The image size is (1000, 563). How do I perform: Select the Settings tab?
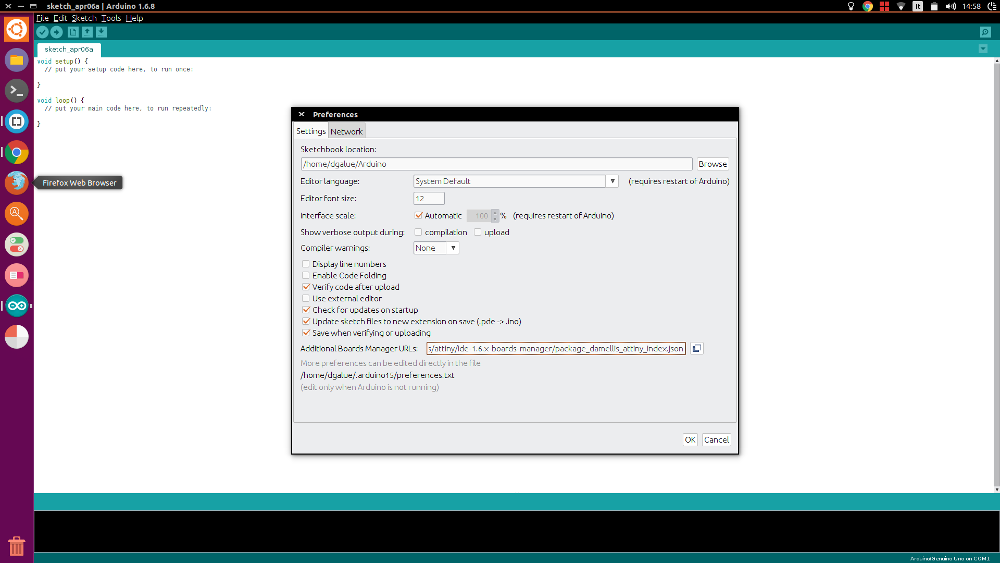point(311,131)
